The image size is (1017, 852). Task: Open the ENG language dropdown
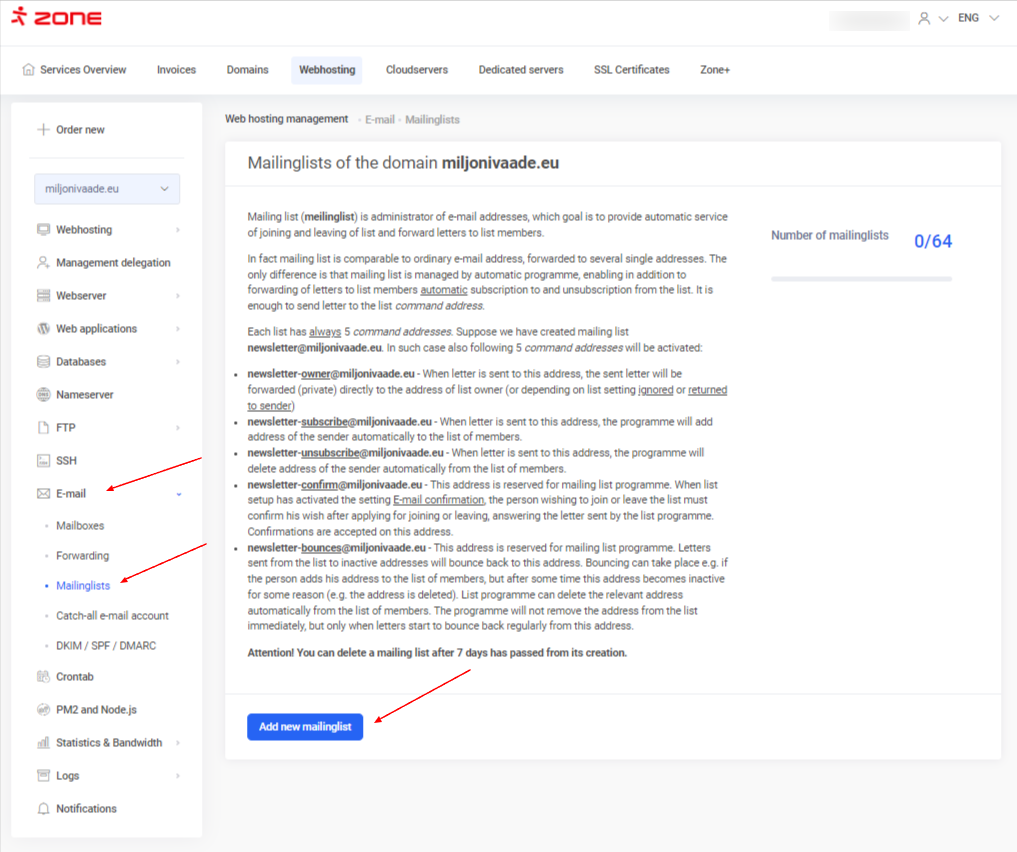[978, 18]
